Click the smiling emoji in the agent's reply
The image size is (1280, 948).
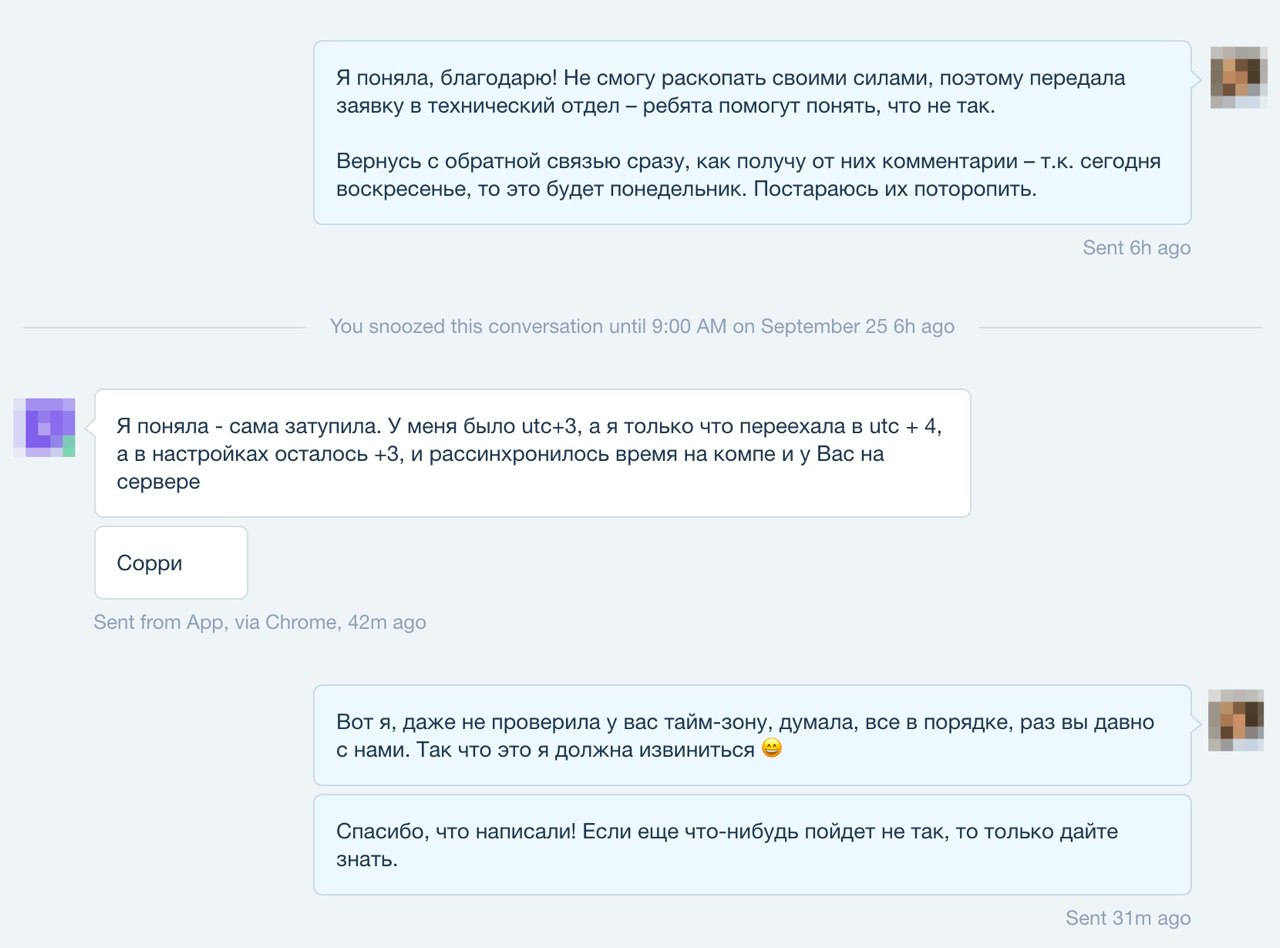point(771,748)
